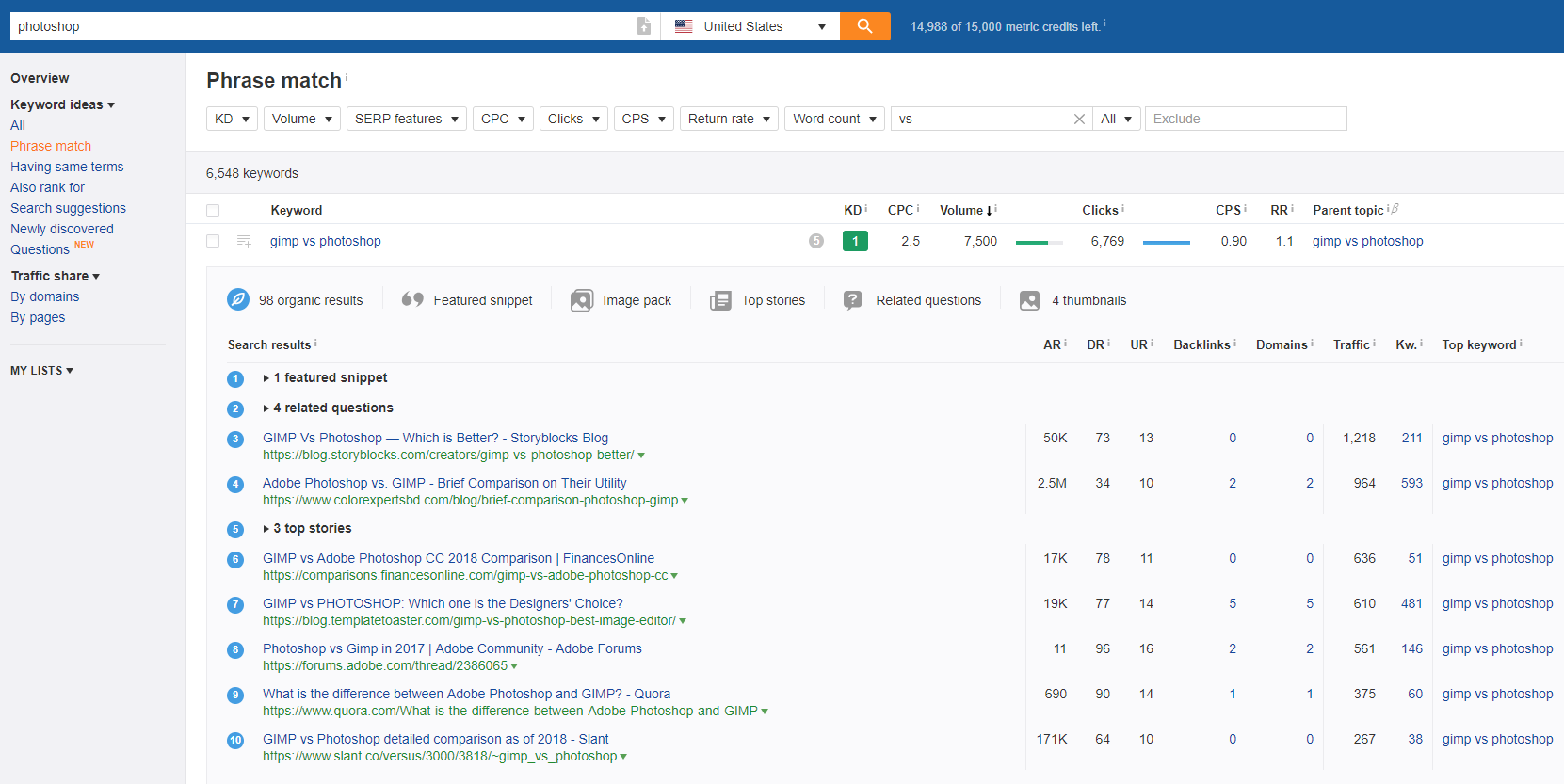The width and height of the screenshot is (1564, 784).
Task: Open the Clicks filter dropdown
Action: (573, 119)
